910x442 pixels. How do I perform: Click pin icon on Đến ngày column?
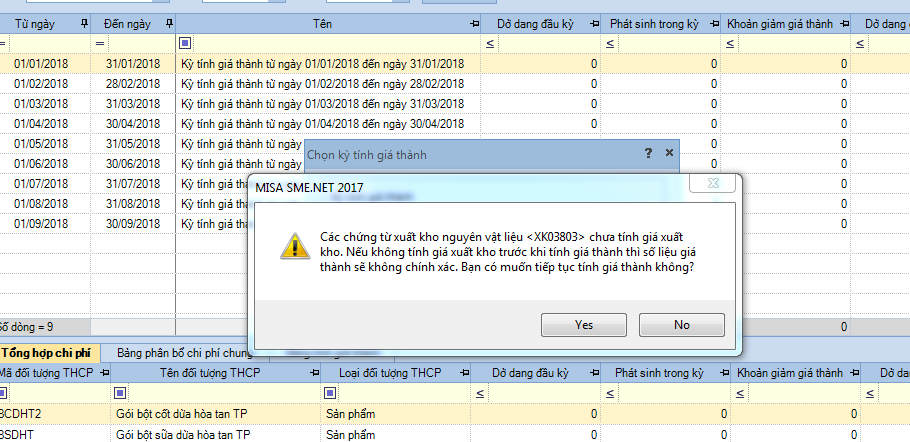(167, 22)
